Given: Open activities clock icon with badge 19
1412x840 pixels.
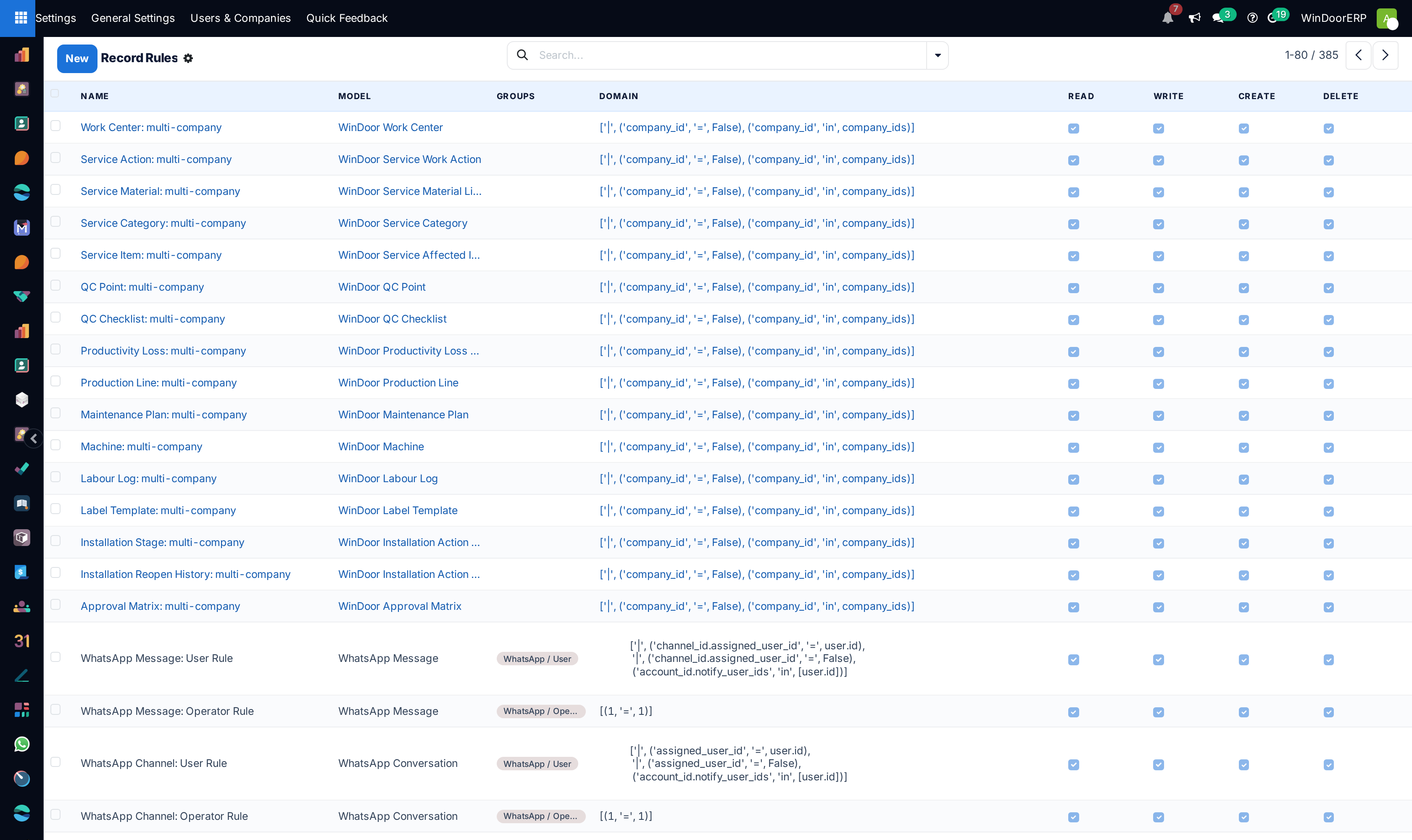Looking at the screenshot, I should tap(1272, 18).
